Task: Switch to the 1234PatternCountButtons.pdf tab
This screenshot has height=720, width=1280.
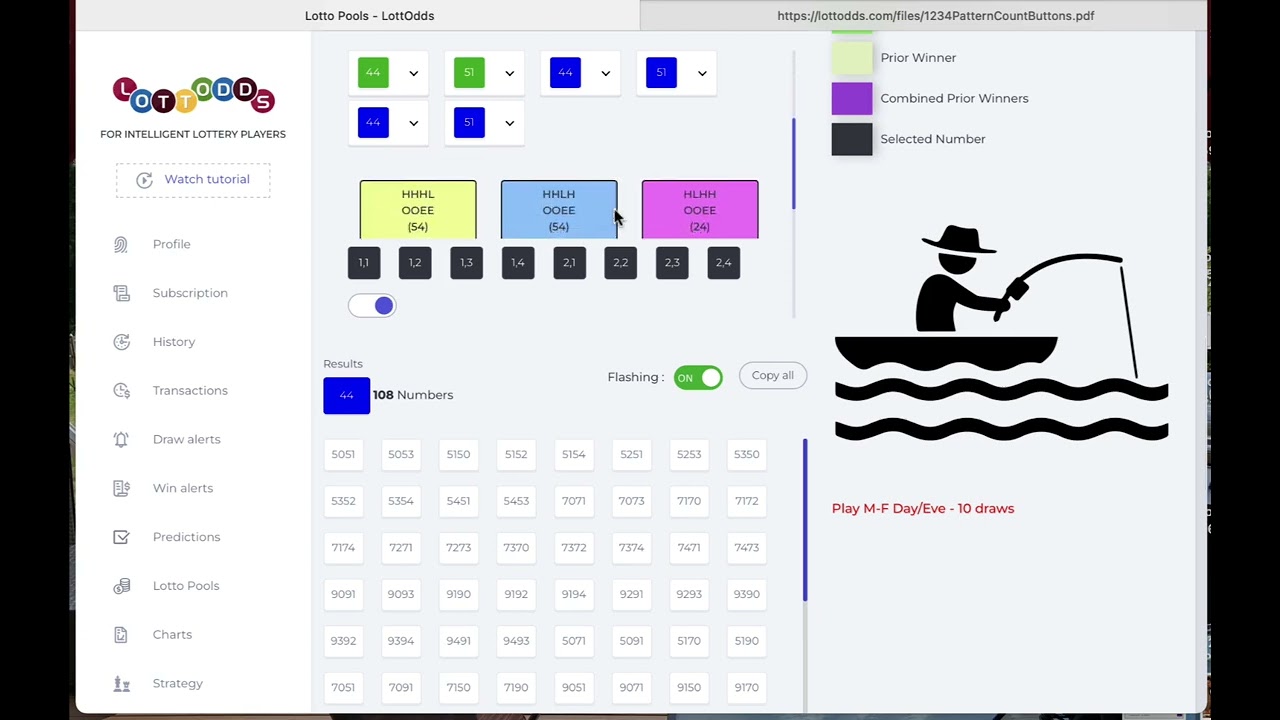Action: (x=935, y=15)
